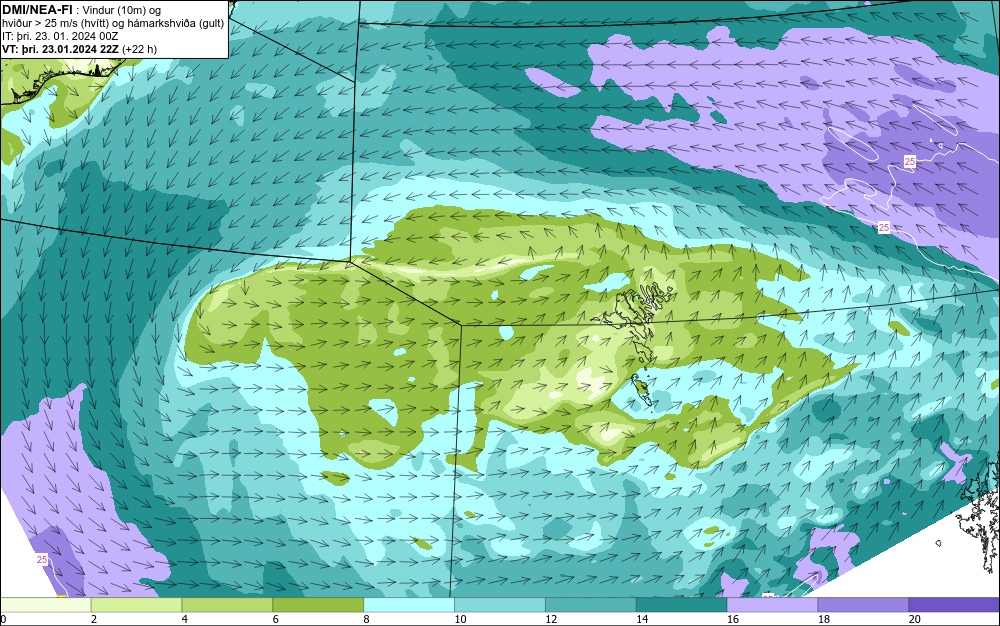Click the legend scale value 8
Image resolution: width=1000 pixels, height=626 pixels.
point(367,619)
